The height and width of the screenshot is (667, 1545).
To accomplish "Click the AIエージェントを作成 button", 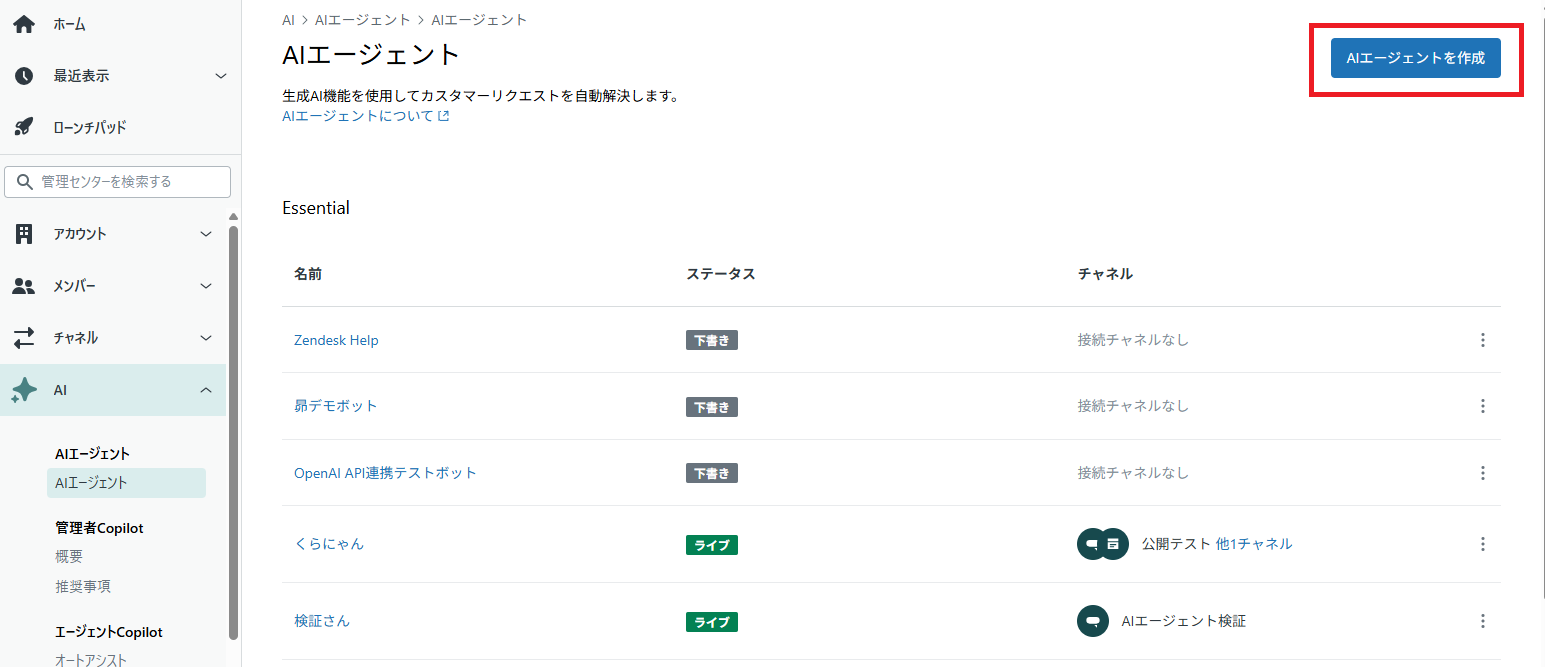I will 1415,58.
